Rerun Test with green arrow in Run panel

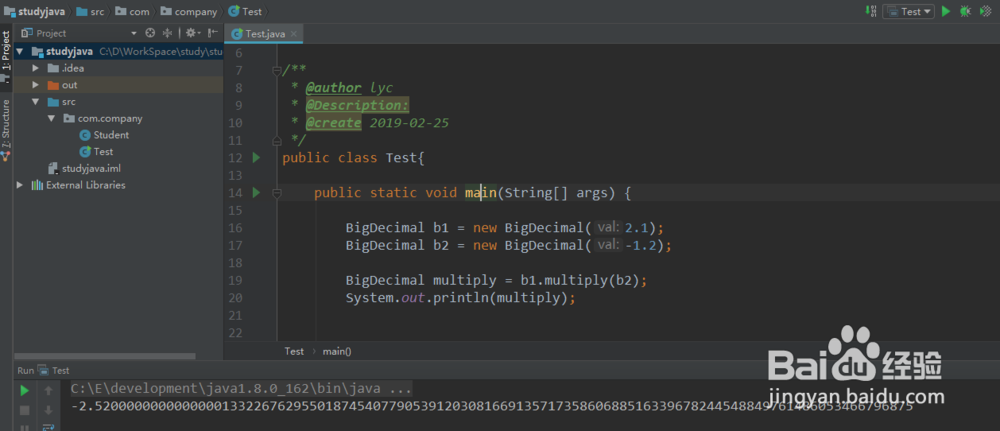tap(25, 390)
